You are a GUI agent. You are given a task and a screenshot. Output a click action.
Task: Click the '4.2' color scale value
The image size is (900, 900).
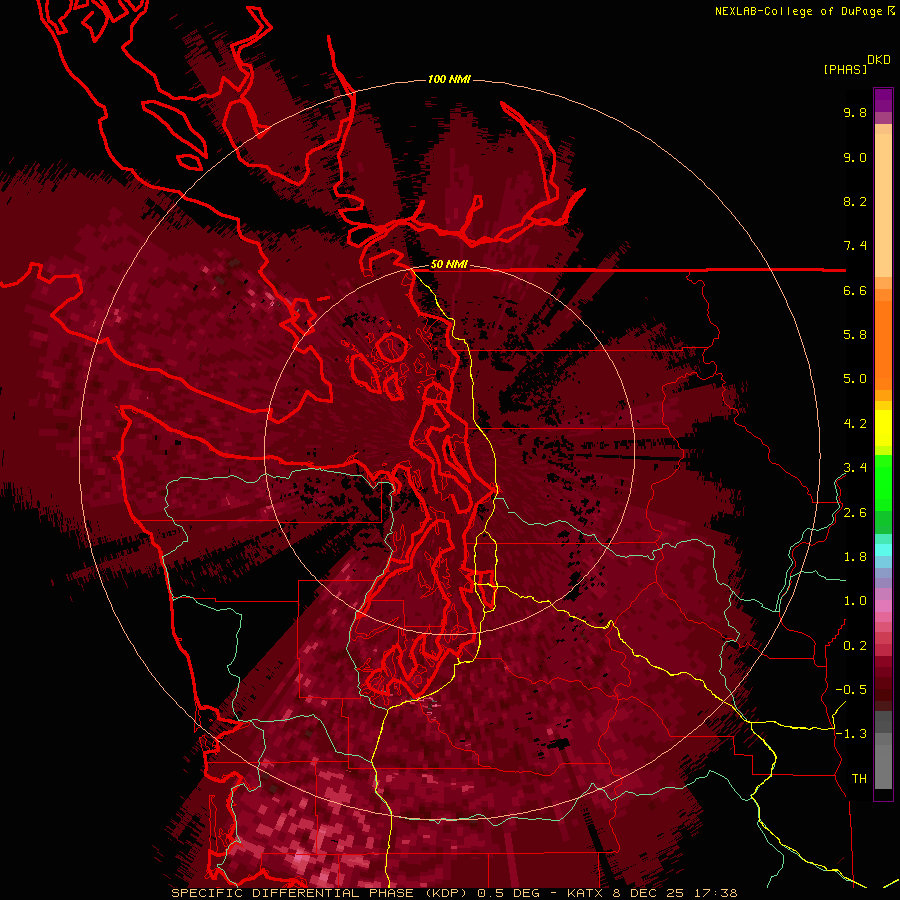coord(855,424)
